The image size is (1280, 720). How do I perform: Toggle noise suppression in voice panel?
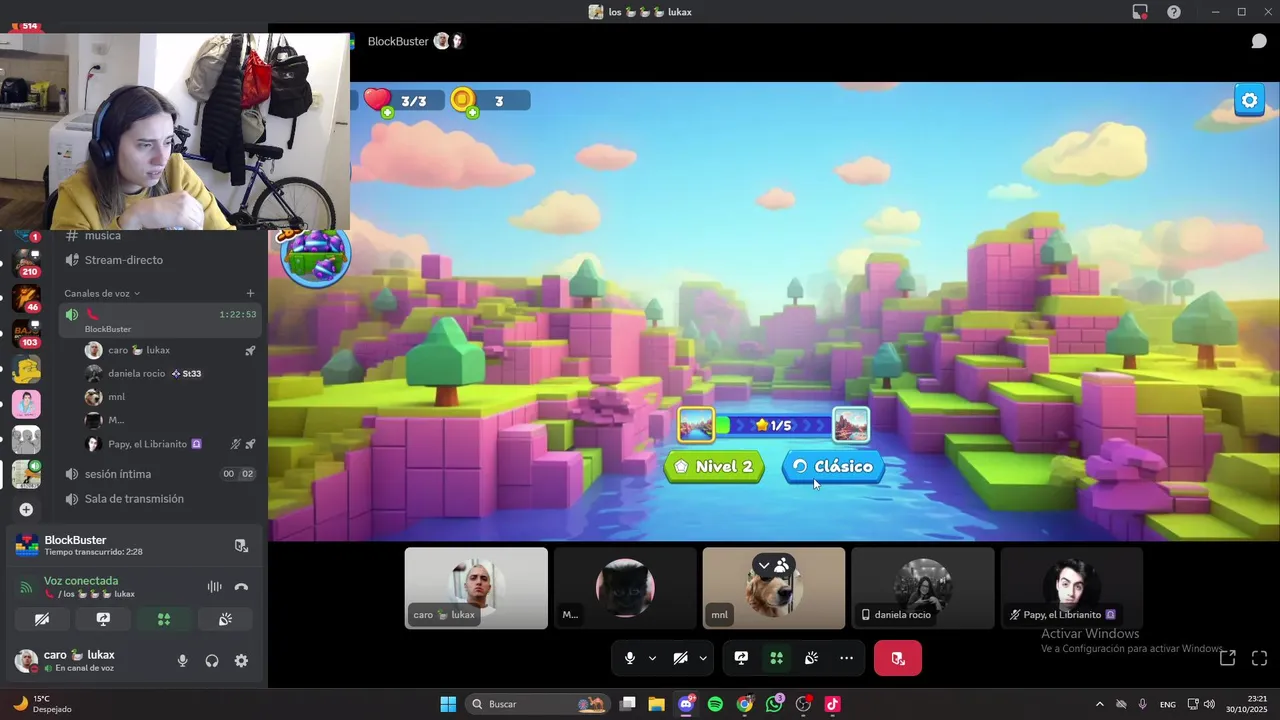pyautogui.click(x=214, y=587)
